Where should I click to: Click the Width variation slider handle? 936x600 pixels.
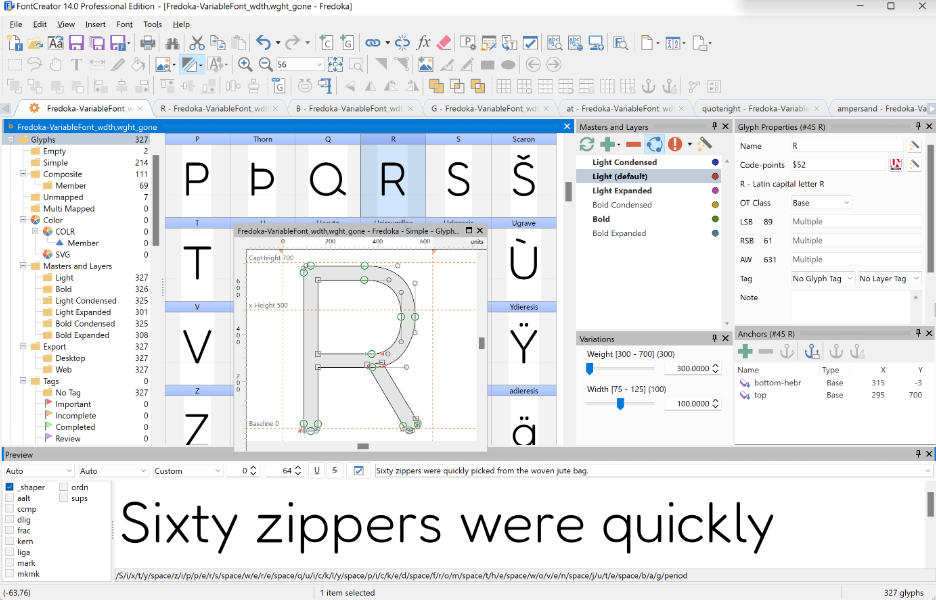tap(621, 403)
